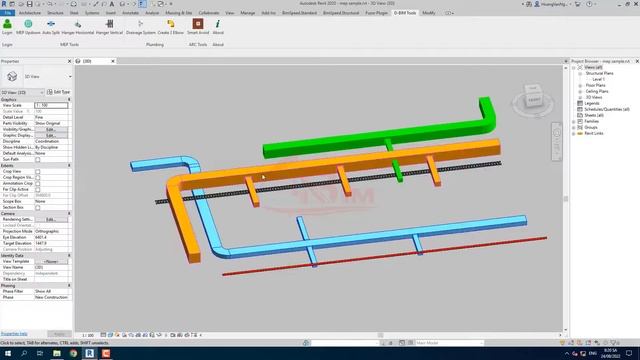640x360 pixels.
Task: Click the view scale 1:100 control
Action: [x=88, y=336]
